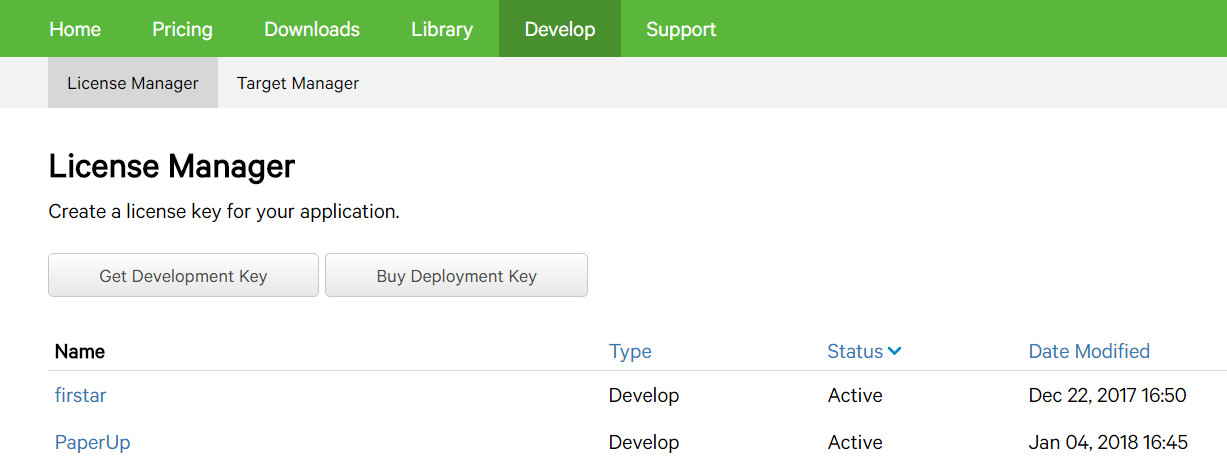
Task: Open the Support page
Action: 681,29
